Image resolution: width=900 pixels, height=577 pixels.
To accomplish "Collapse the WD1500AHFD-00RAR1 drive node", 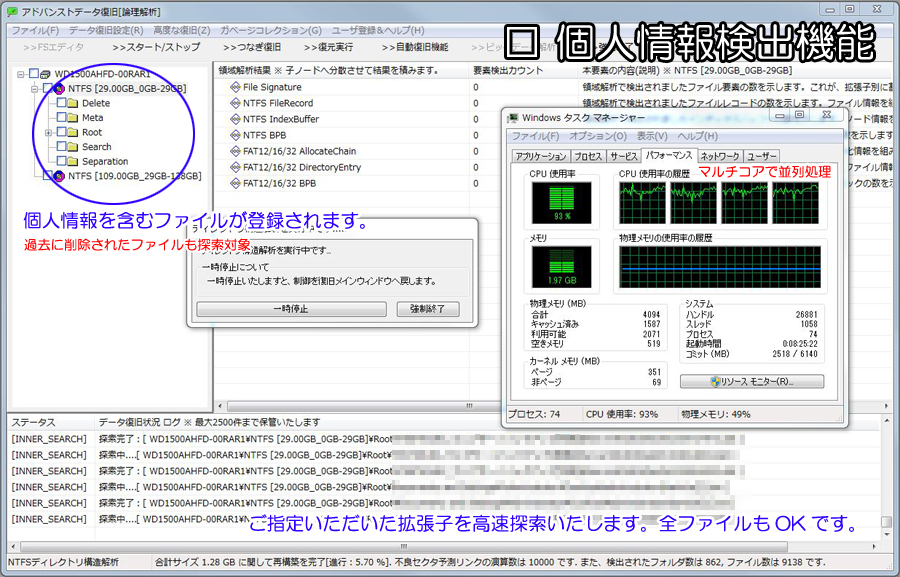I will click(x=21, y=74).
